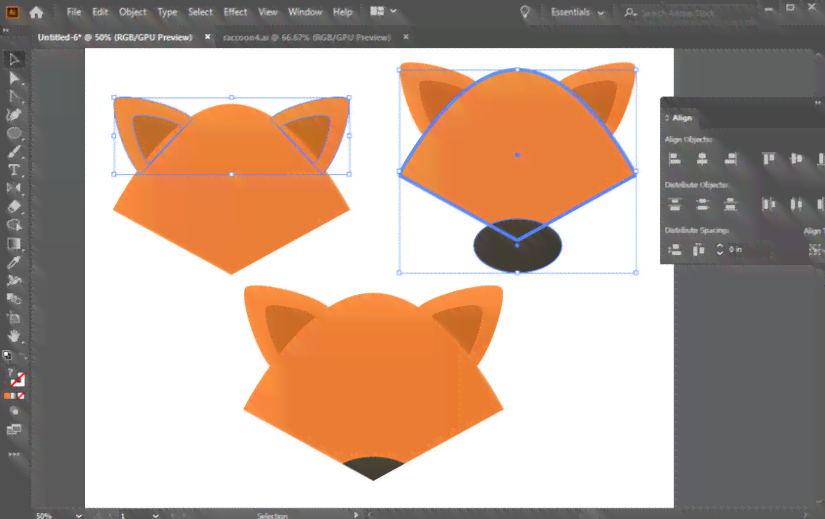Open the File menu
Viewport: 825px width, 519px height.
(x=74, y=12)
